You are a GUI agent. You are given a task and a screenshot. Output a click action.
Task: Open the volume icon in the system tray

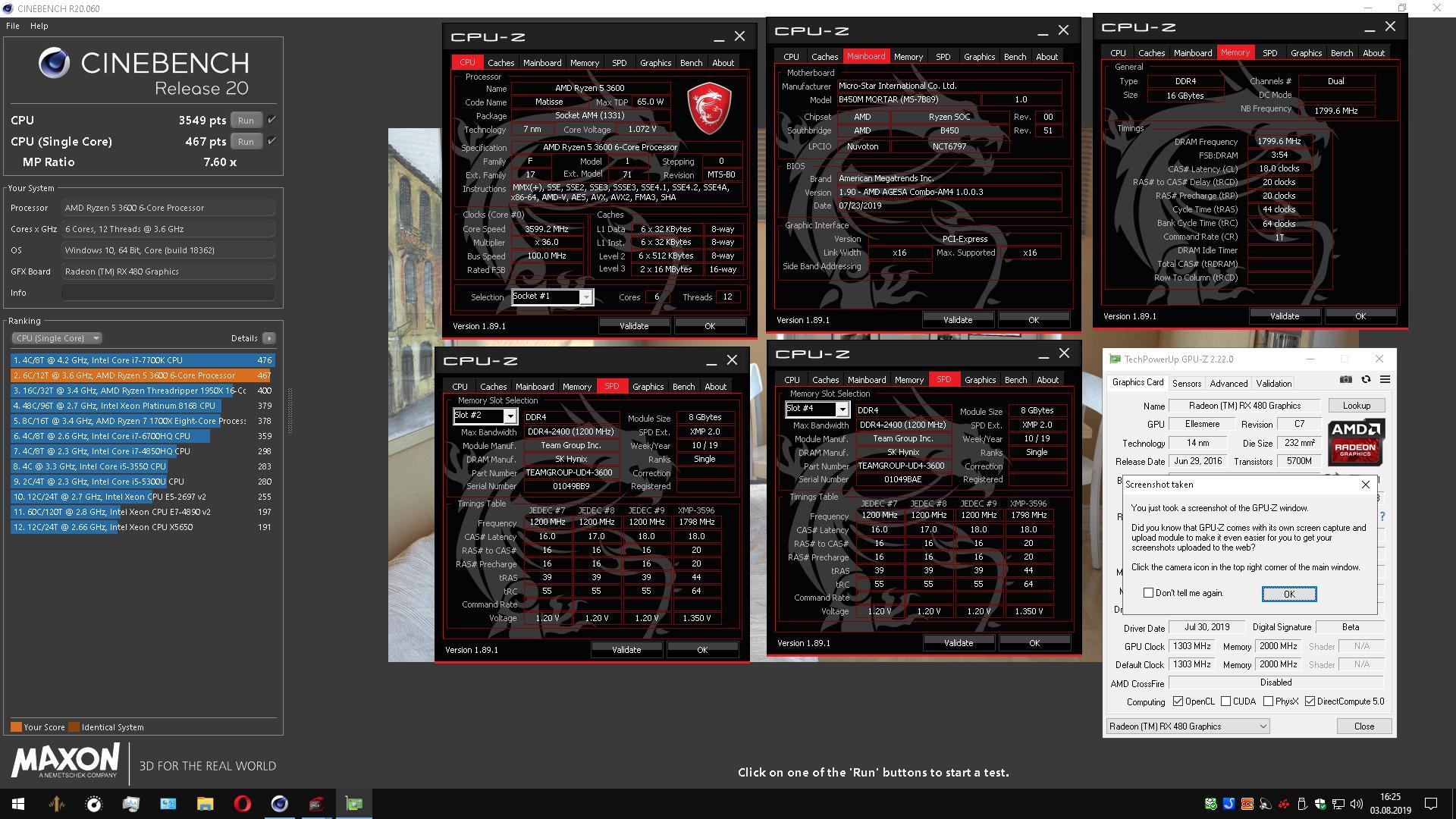click(x=1357, y=804)
